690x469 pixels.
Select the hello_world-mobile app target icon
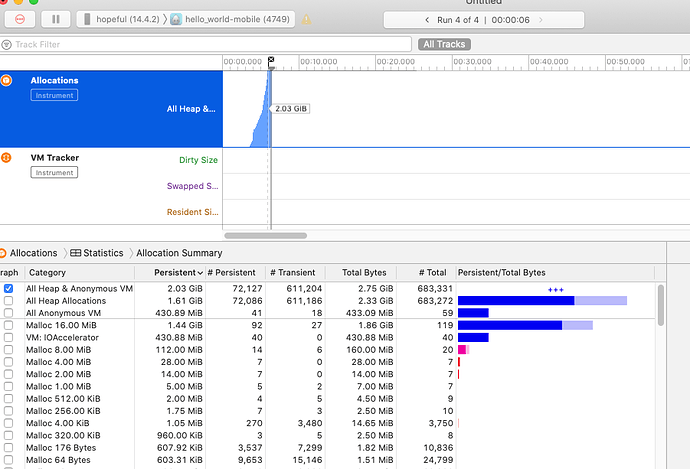pos(176,19)
